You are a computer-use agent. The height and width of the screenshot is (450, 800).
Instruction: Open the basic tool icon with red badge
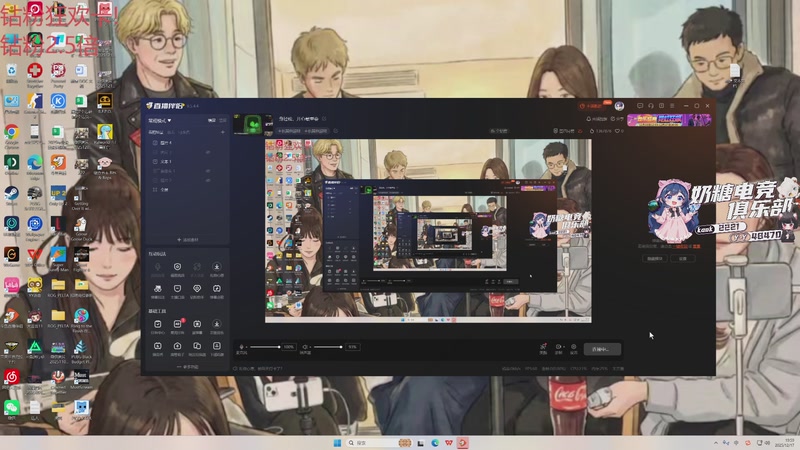point(177,324)
